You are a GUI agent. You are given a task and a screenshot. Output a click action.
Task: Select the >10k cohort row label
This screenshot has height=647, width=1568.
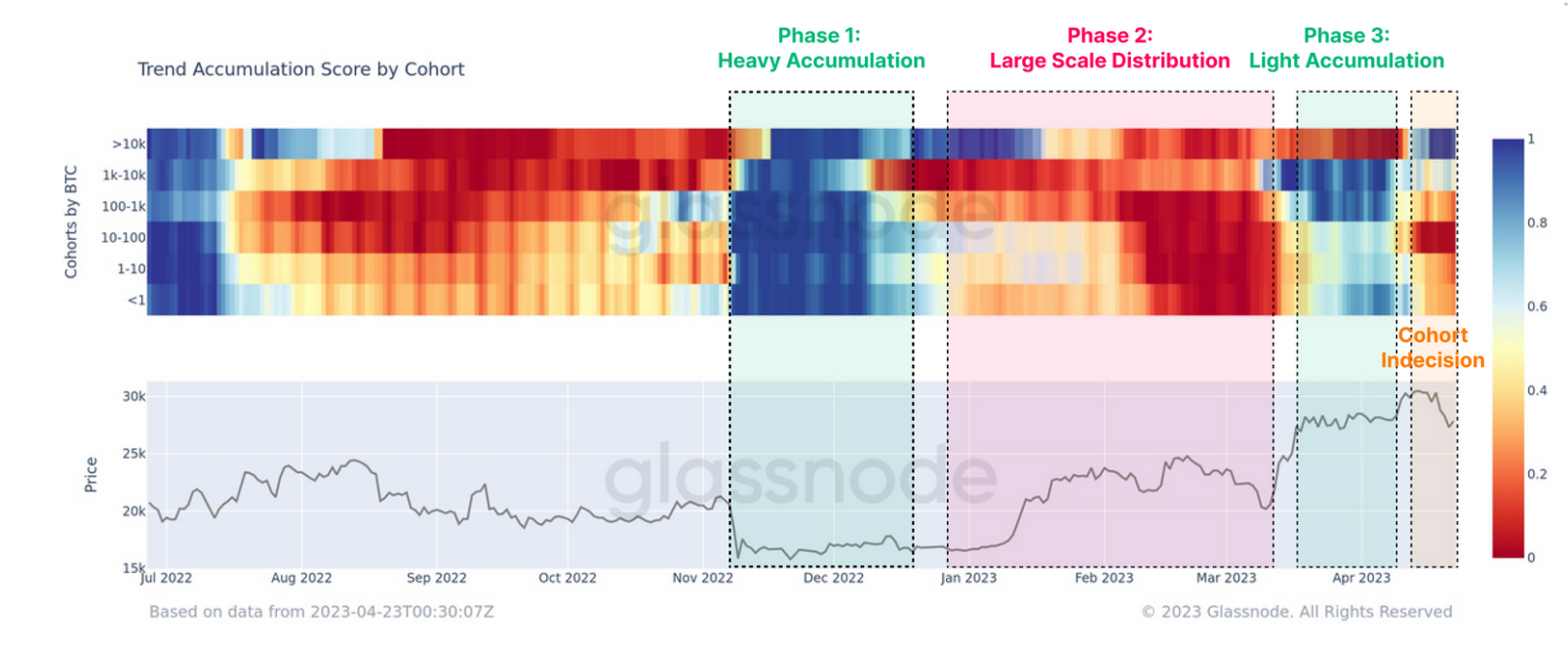129,144
